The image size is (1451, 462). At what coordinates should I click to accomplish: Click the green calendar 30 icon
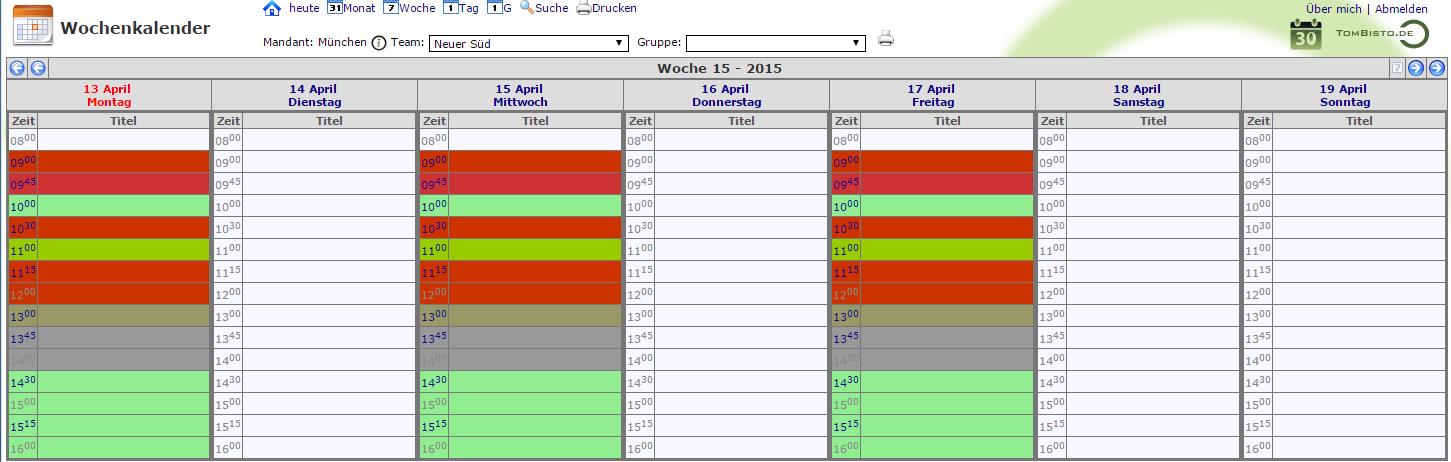[1305, 35]
